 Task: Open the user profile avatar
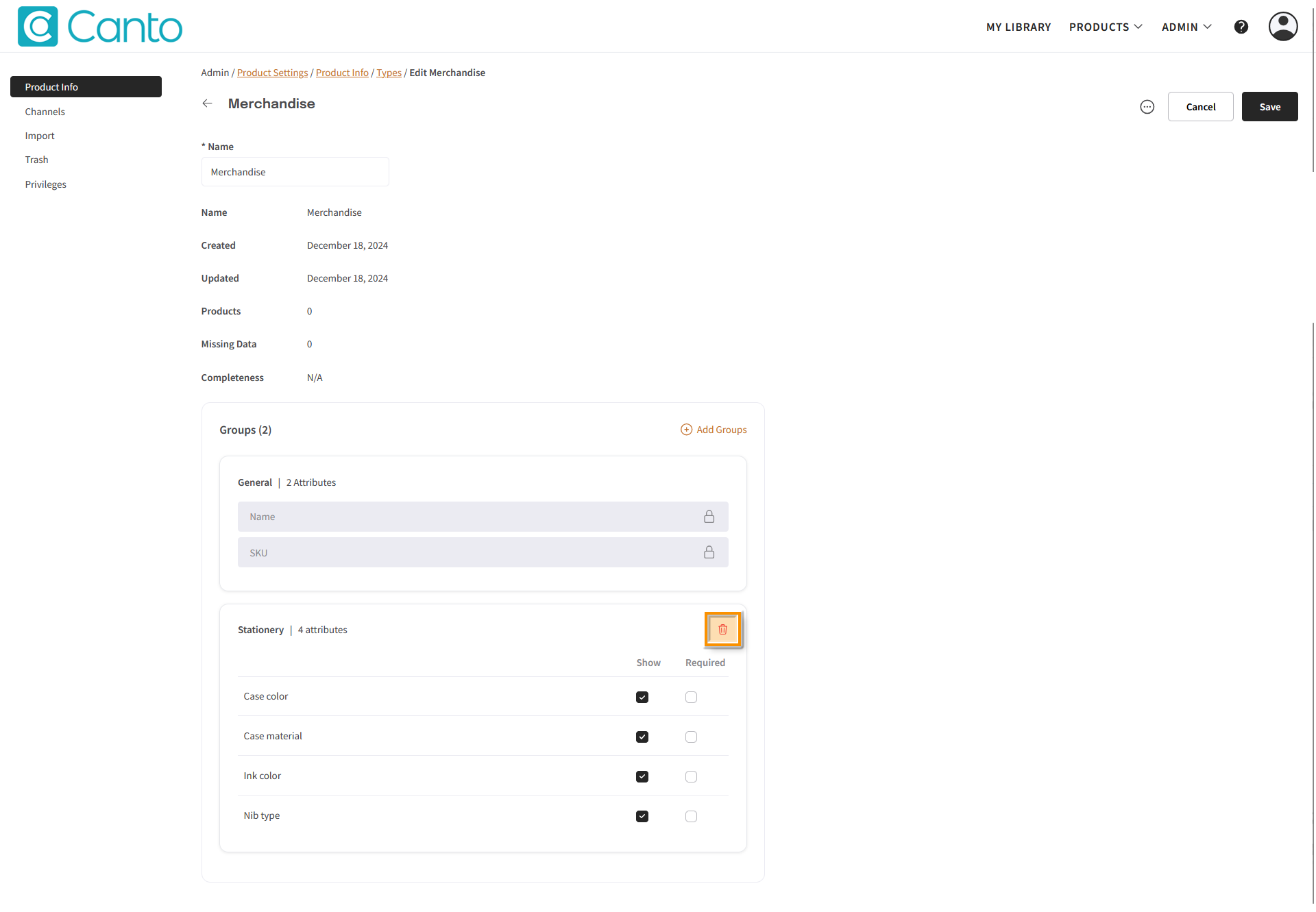click(x=1282, y=27)
